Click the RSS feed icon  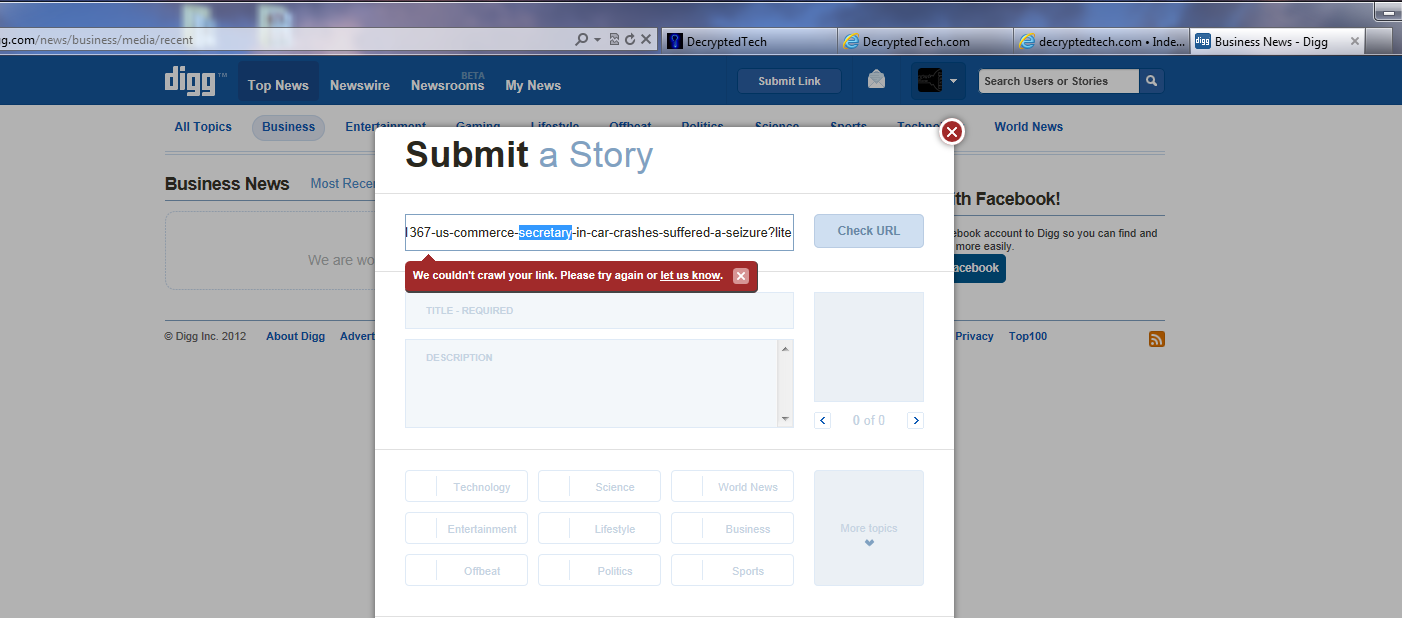1157,339
